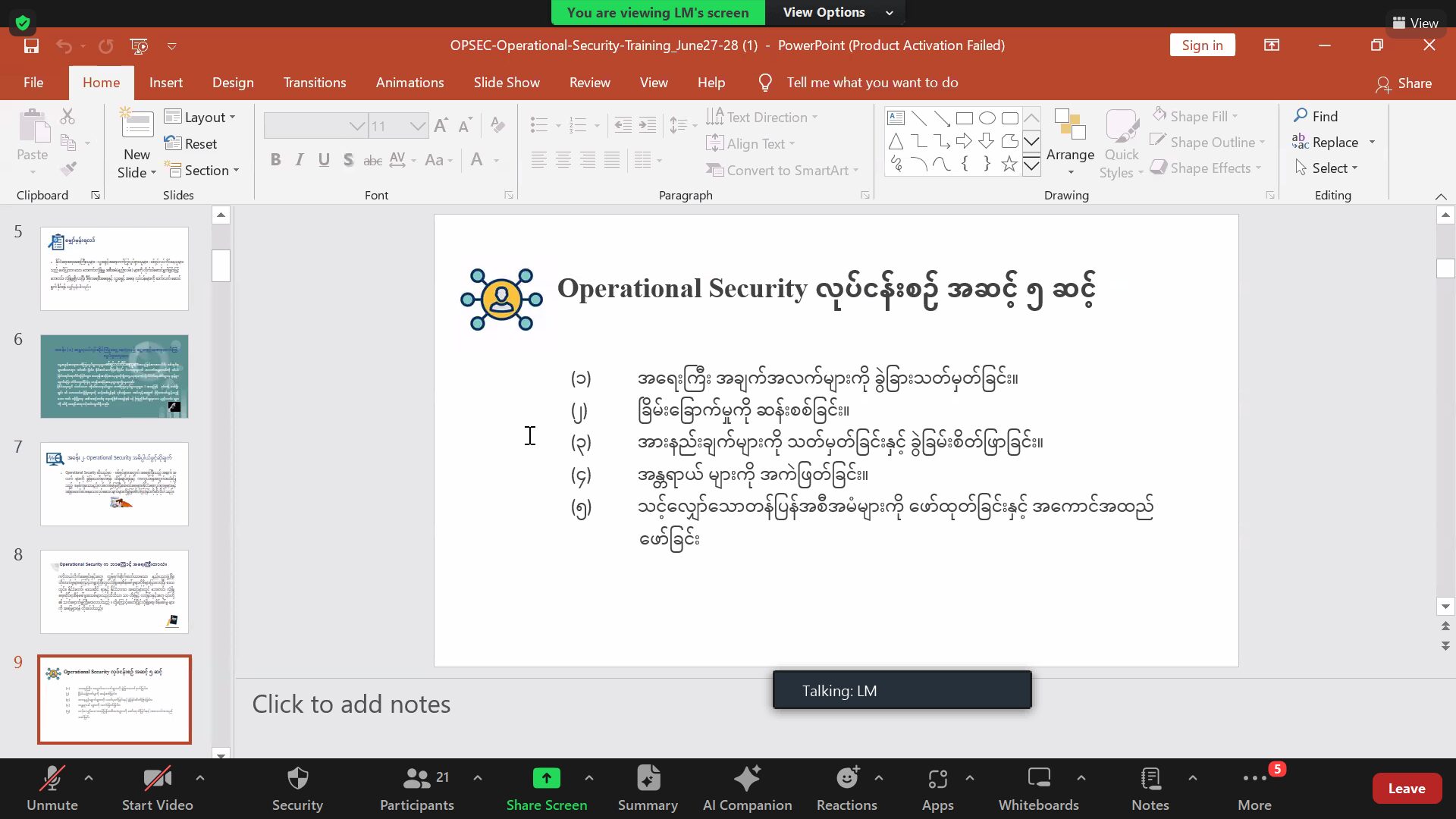Image resolution: width=1456 pixels, height=819 pixels.
Task: Open the Slide Show tab
Action: (507, 83)
